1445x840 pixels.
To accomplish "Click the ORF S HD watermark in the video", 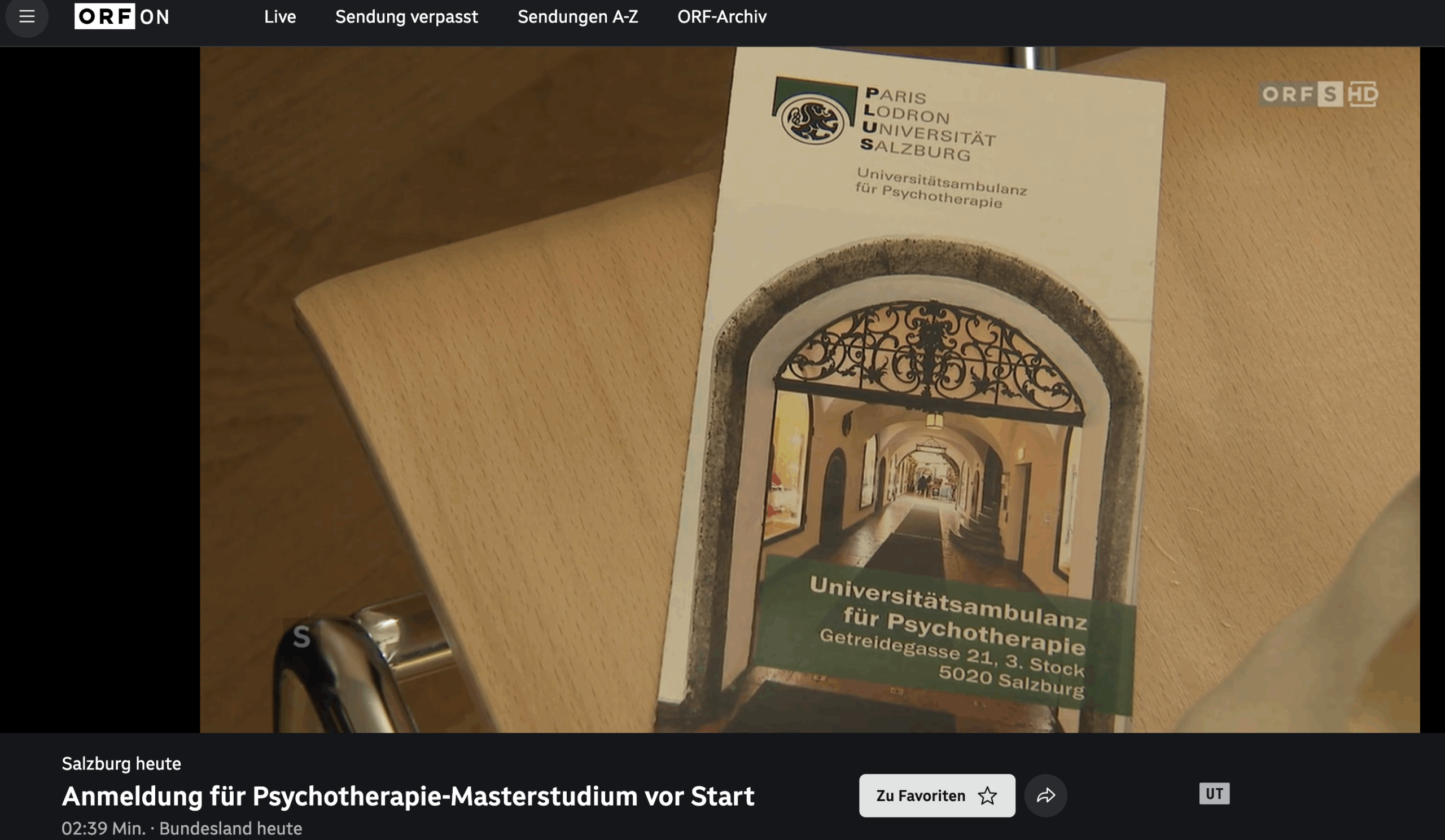I will 1317,94.
